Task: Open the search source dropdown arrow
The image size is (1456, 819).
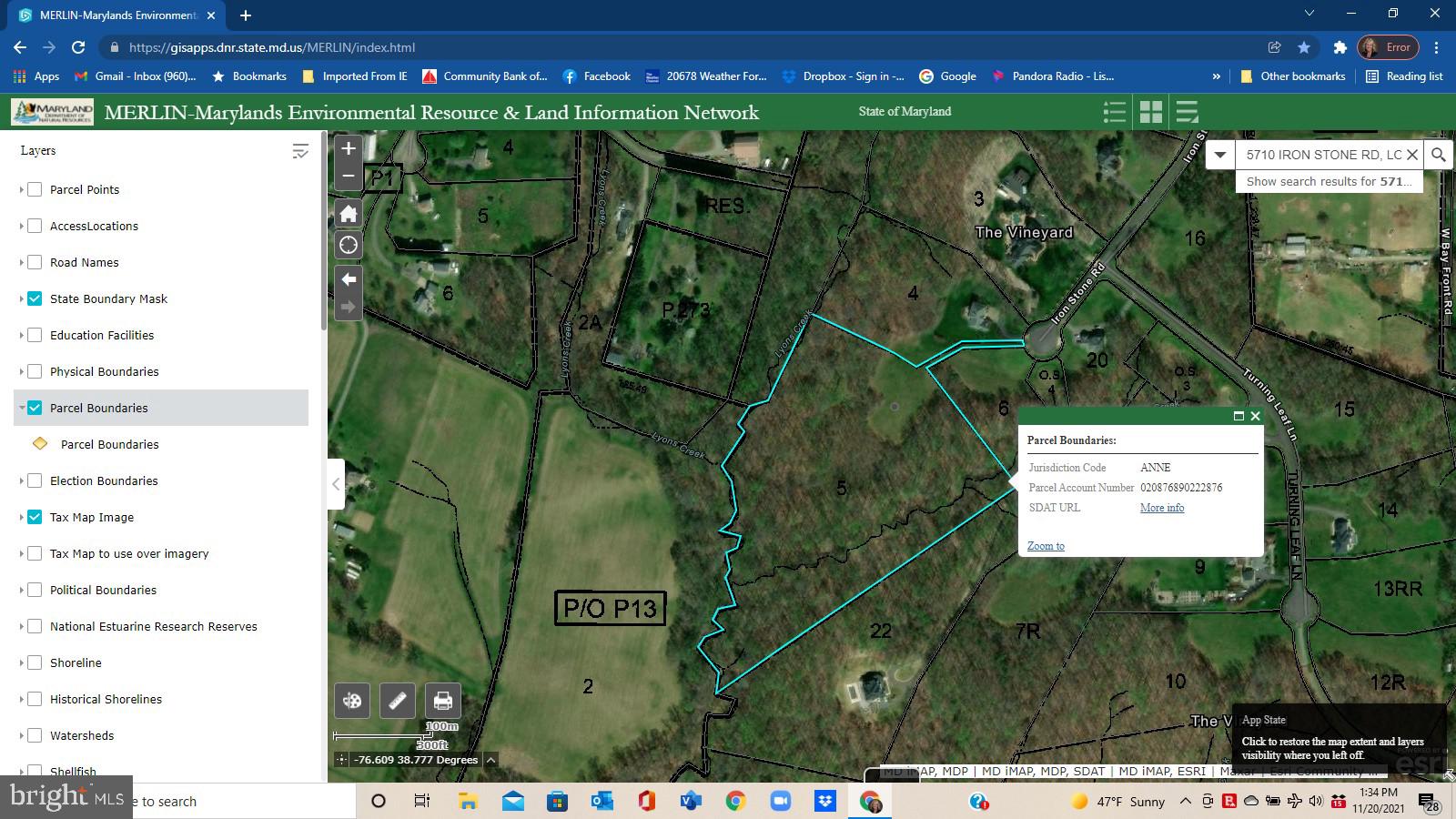Action: pos(1220,155)
